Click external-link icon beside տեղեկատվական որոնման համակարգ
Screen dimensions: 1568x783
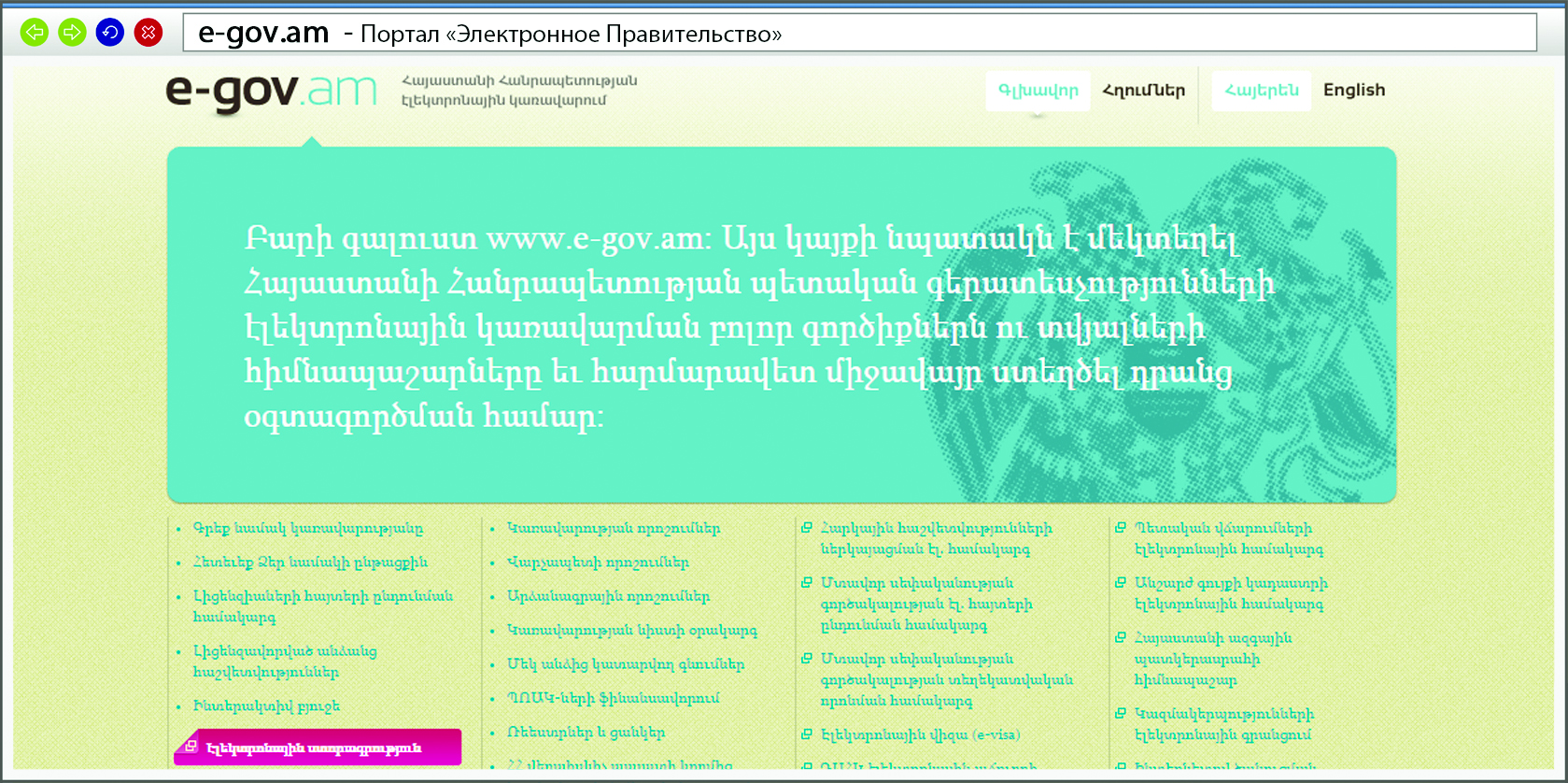point(807,659)
